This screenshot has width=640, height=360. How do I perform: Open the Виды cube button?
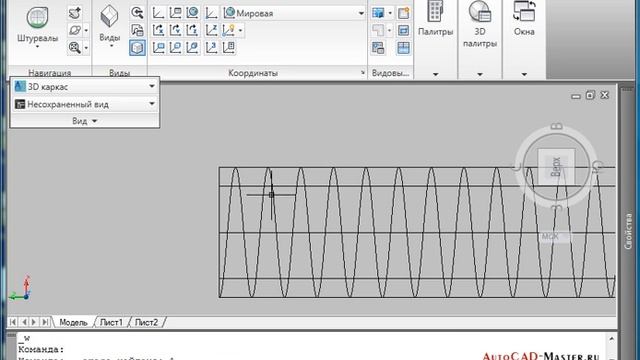tap(109, 17)
